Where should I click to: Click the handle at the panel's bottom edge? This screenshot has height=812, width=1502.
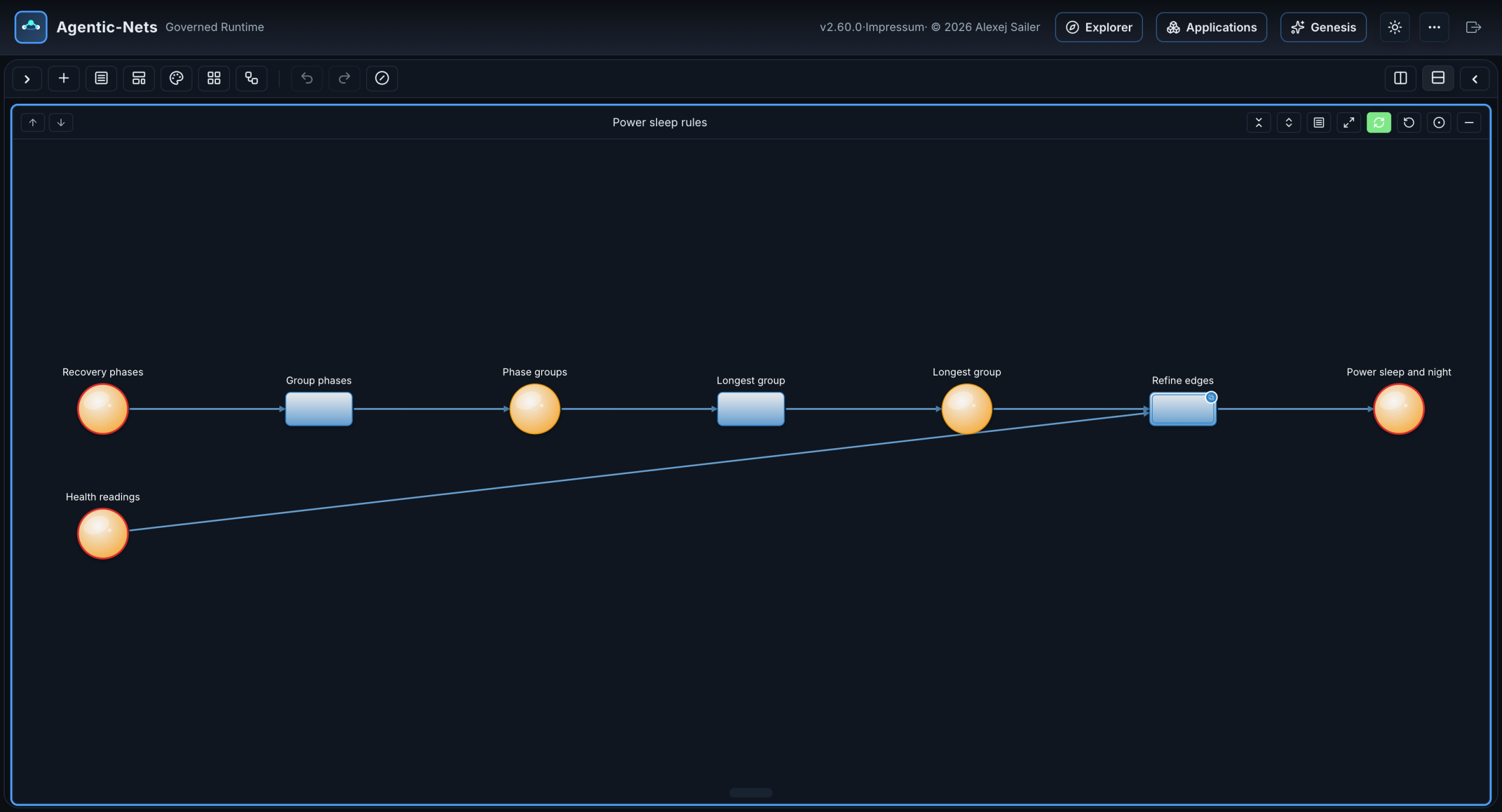(x=750, y=793)
